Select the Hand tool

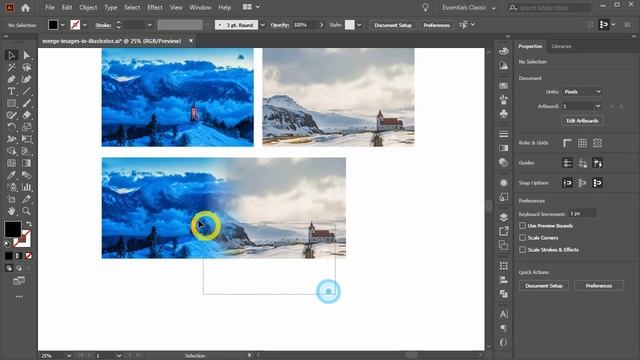pyautogui.click(x=11, y=211)
